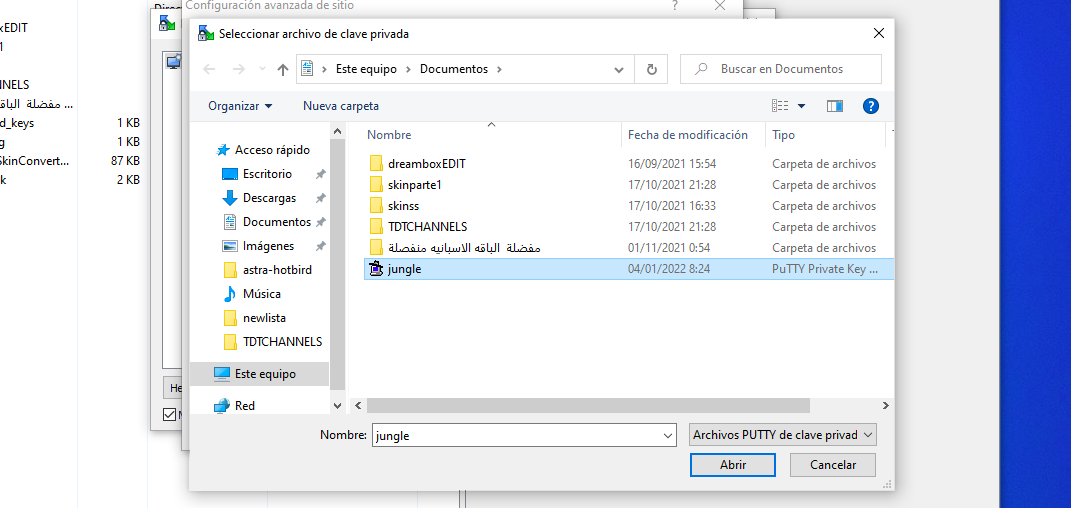Toggle the preview pane icon
Image resolution: width=1071 pixels, height=508 pixels.
pyautogui.click(x=835, y=106)
